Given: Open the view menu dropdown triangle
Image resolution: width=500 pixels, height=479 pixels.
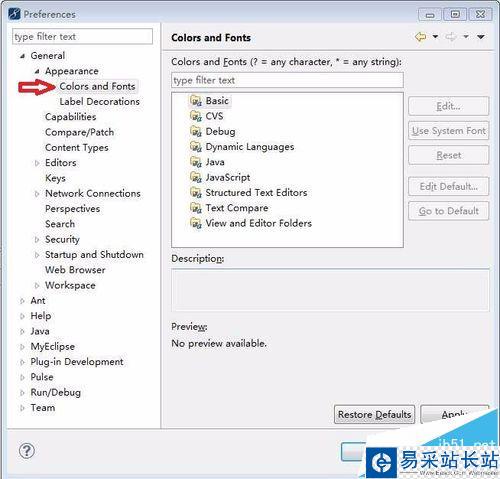Looking at the screenshot, I should pyautogui.click(x=481, y=36).
